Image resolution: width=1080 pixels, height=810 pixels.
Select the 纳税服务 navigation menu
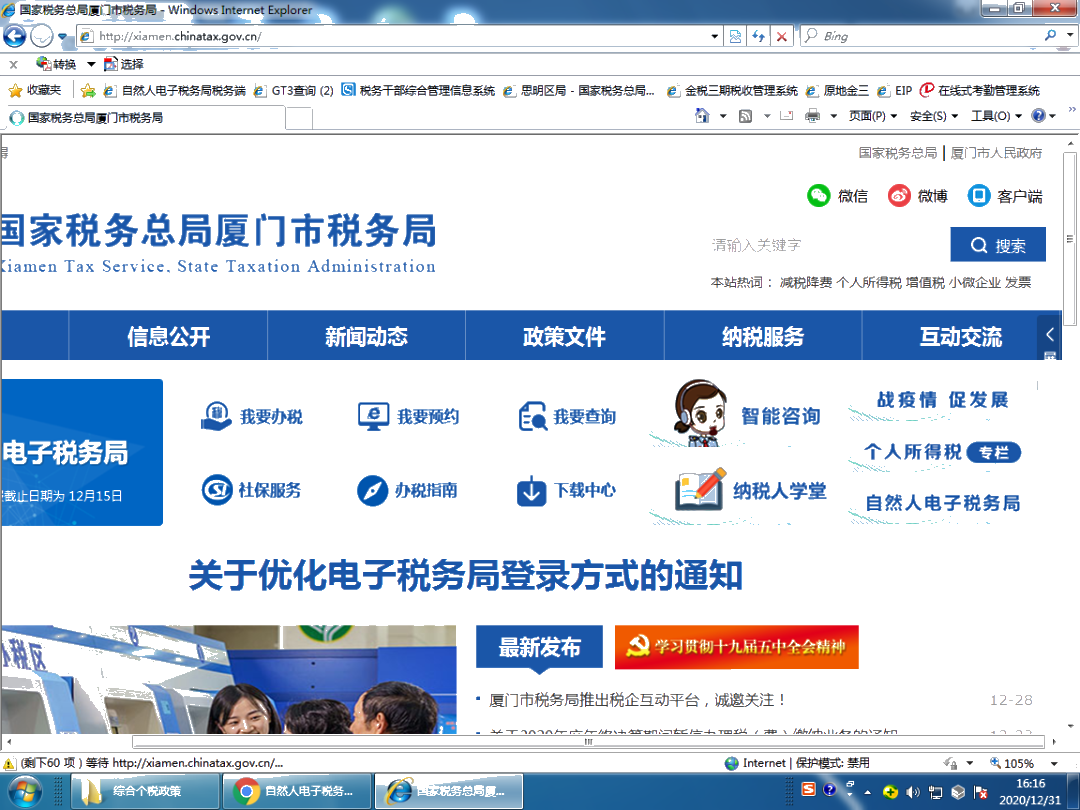pyautogui.click(x=762, y=337)
